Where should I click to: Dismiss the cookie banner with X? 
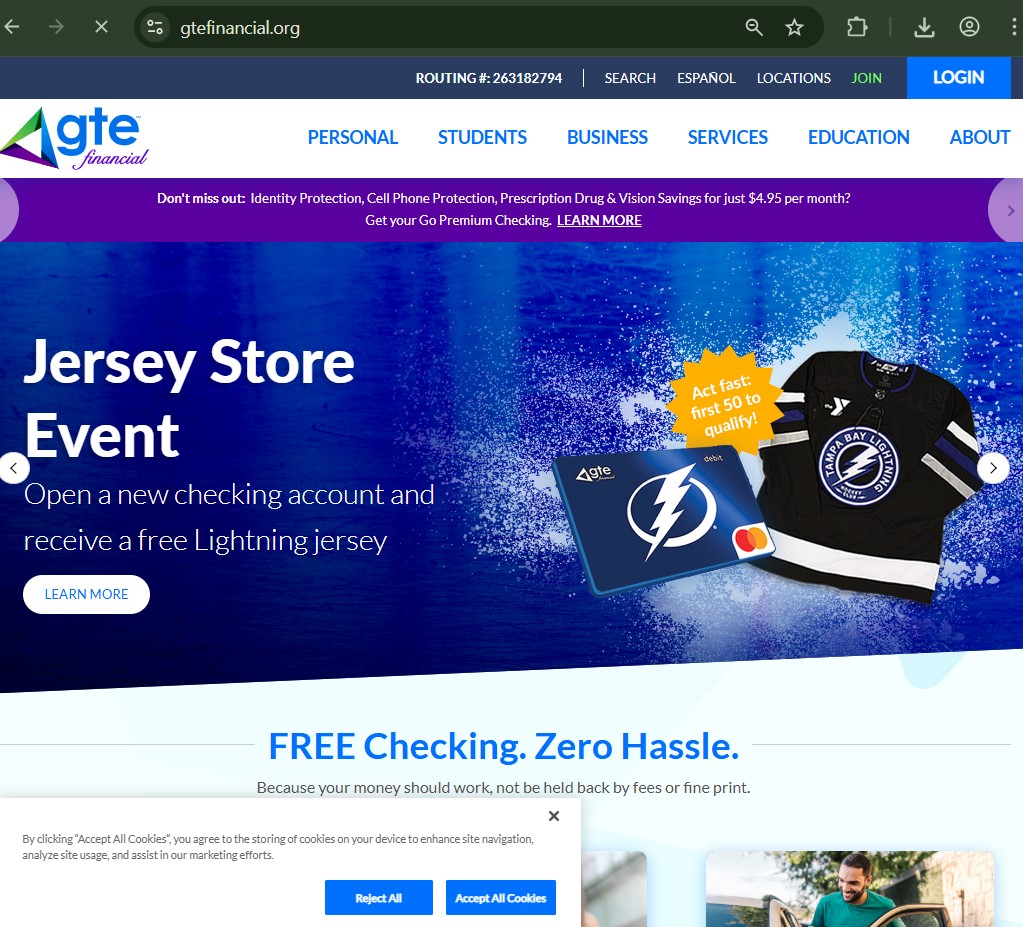[x=554, y=816]
